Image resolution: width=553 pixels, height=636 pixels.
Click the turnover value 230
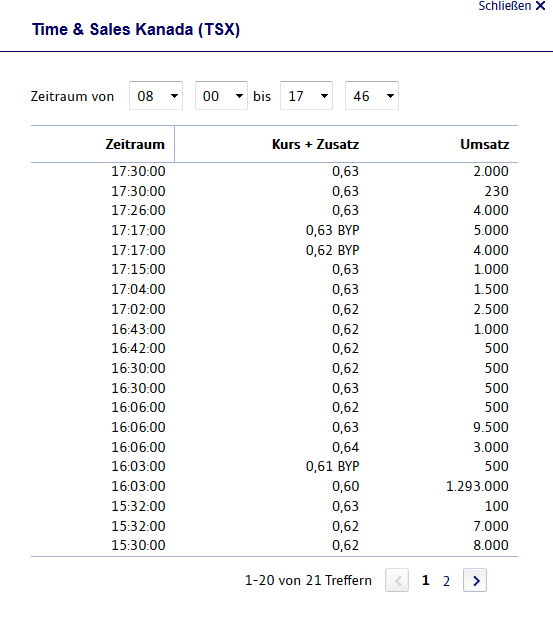(496, 191)
